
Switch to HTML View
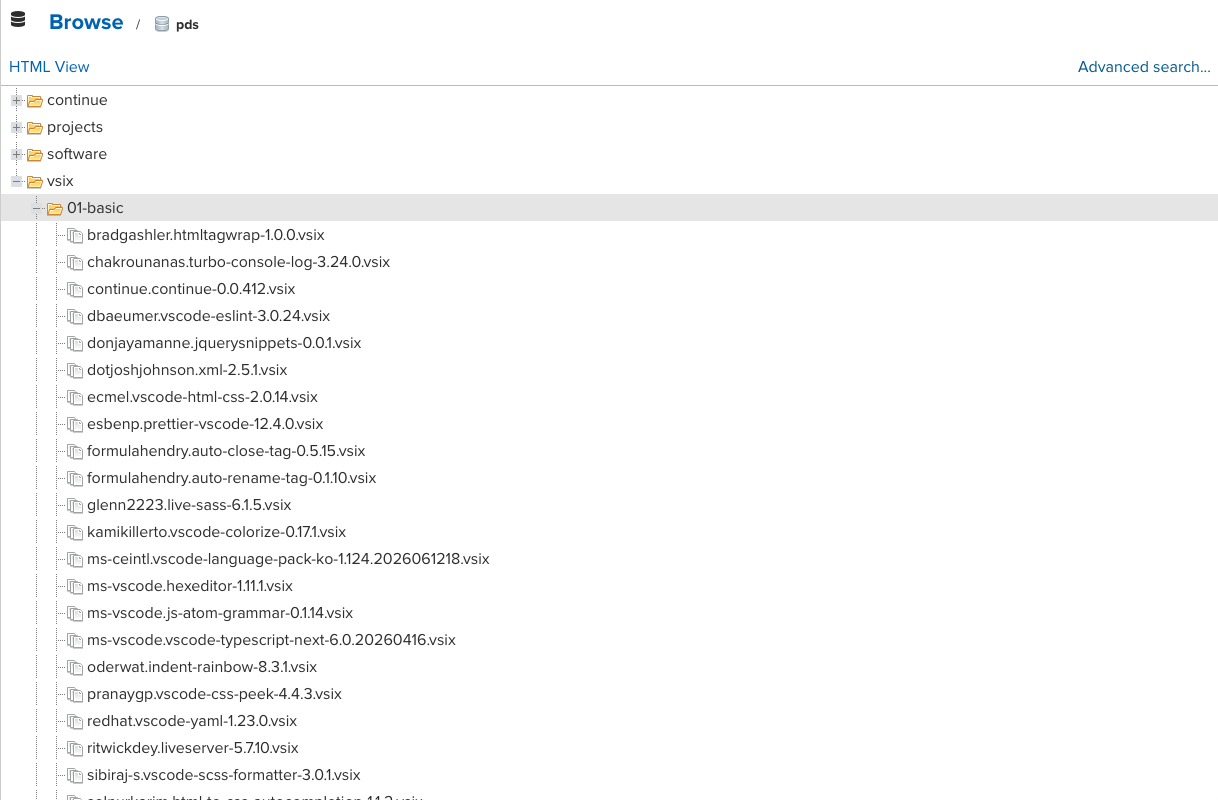[49, 67]
